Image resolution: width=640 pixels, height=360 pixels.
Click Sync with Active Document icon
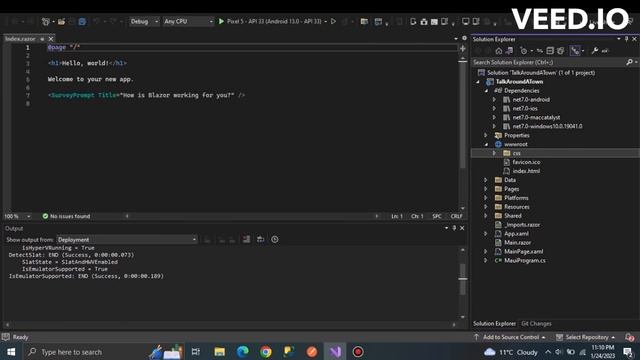click(540, 51)
